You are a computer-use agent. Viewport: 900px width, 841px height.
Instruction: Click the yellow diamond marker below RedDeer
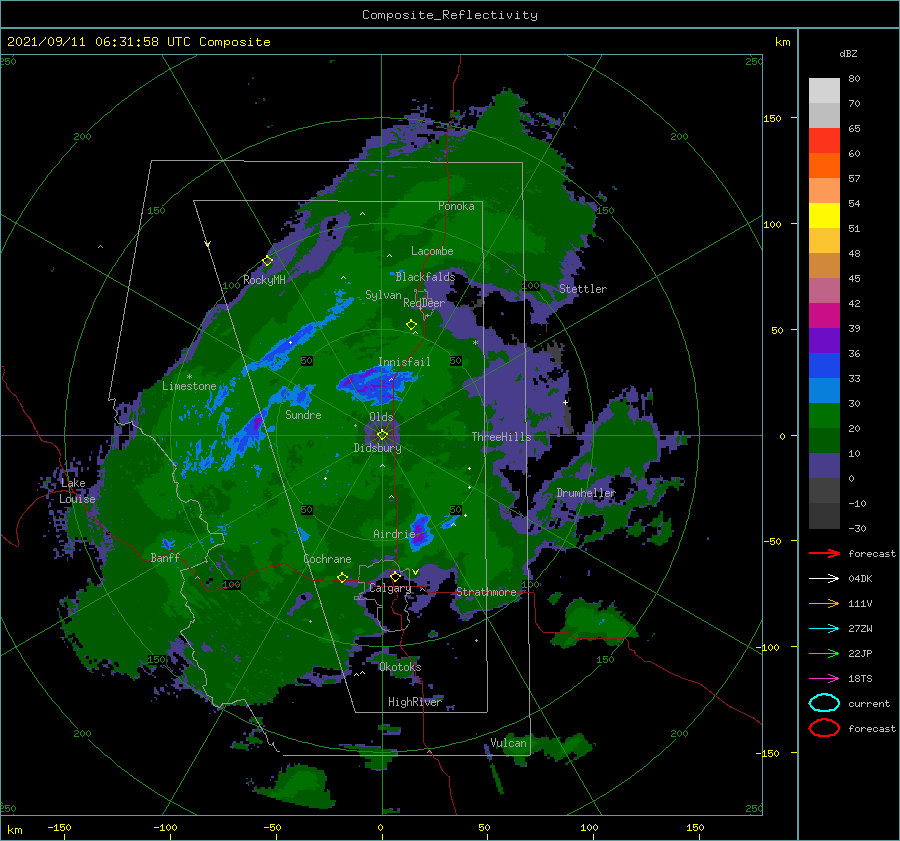[412, 324]
